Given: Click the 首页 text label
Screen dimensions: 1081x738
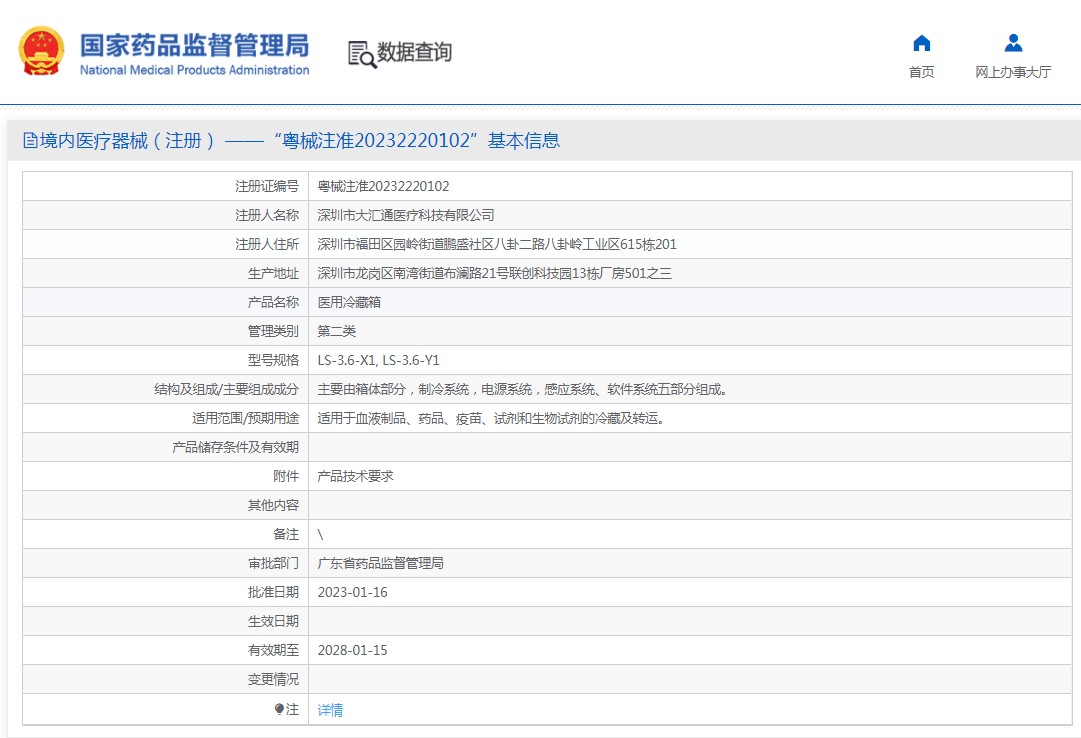Looking at the screenshot, I should coord(921,72).
